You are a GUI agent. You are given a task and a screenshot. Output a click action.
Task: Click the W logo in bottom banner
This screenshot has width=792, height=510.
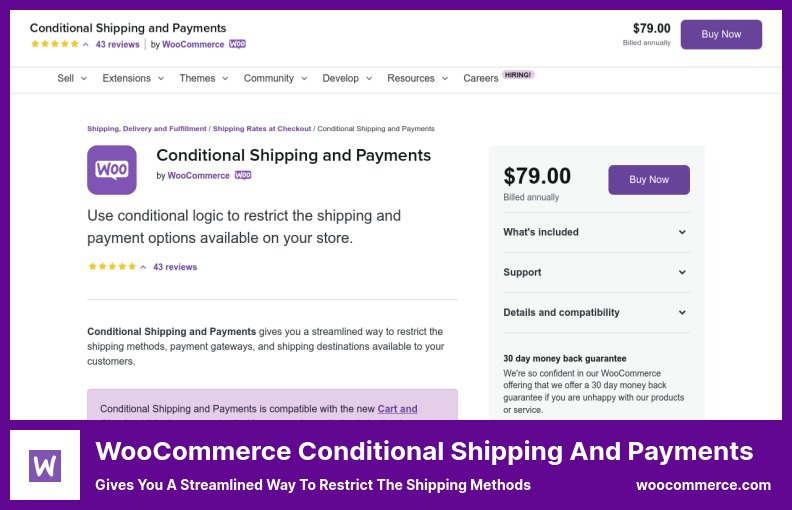coord(45,465)
